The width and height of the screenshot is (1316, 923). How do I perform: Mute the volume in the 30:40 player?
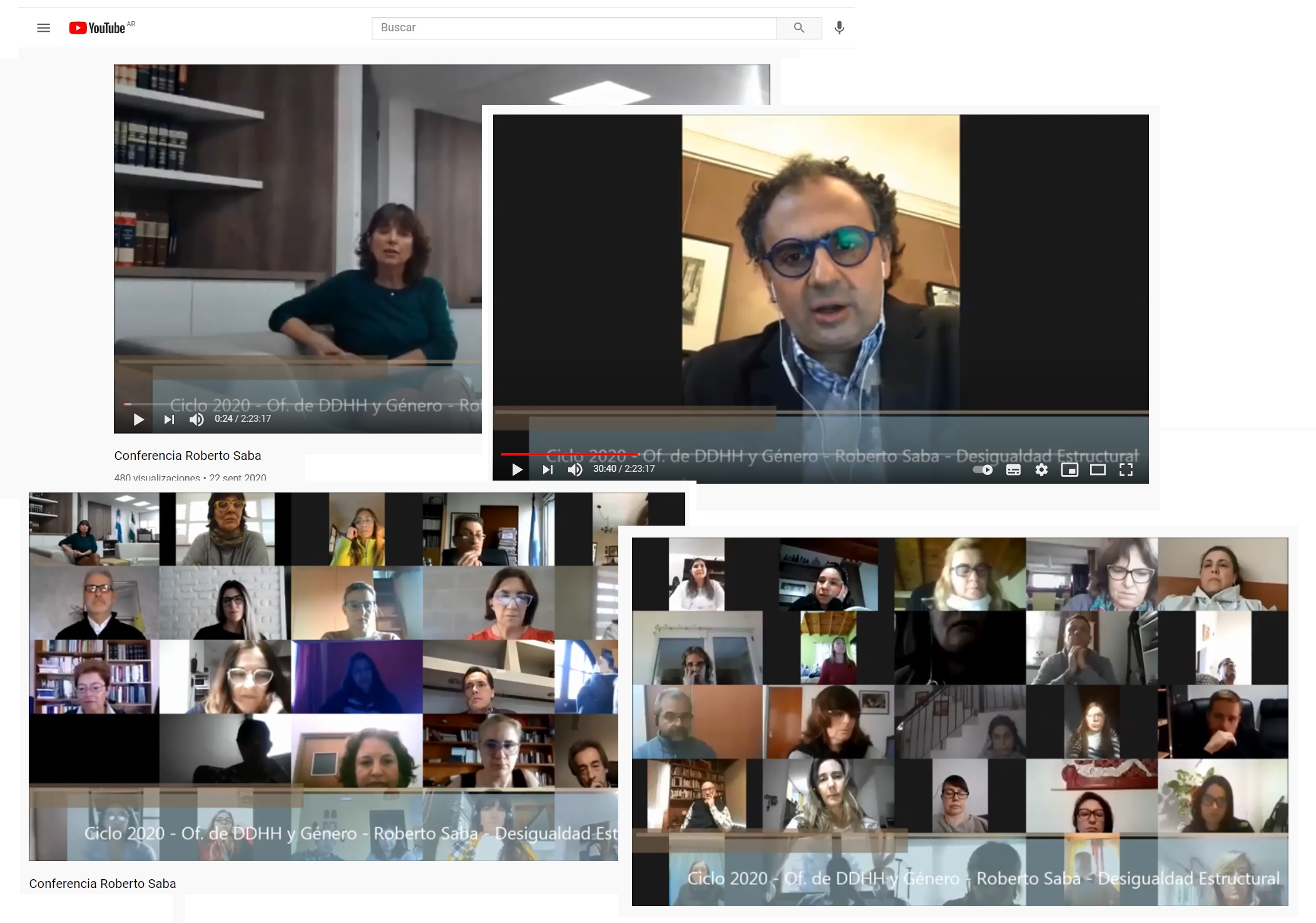tap(575, 469)
